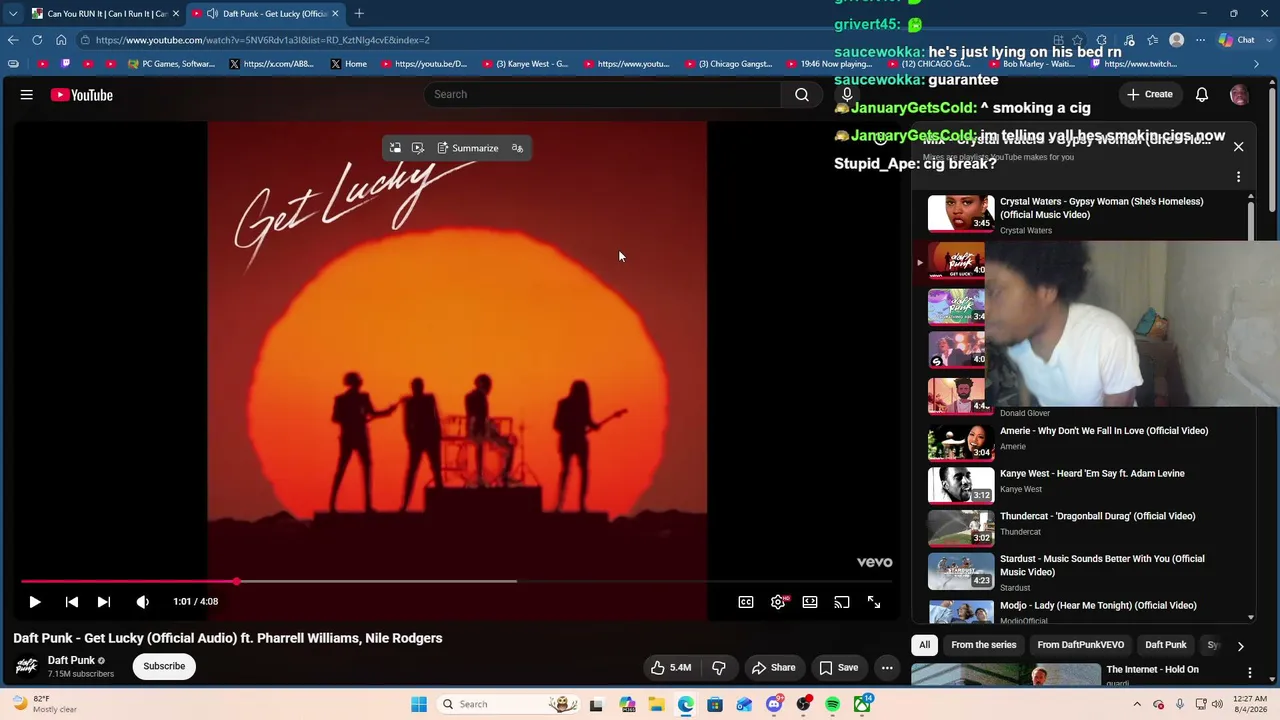Go back in the browser
This screenshot has width=1280, height=720.
coord(12,40)
